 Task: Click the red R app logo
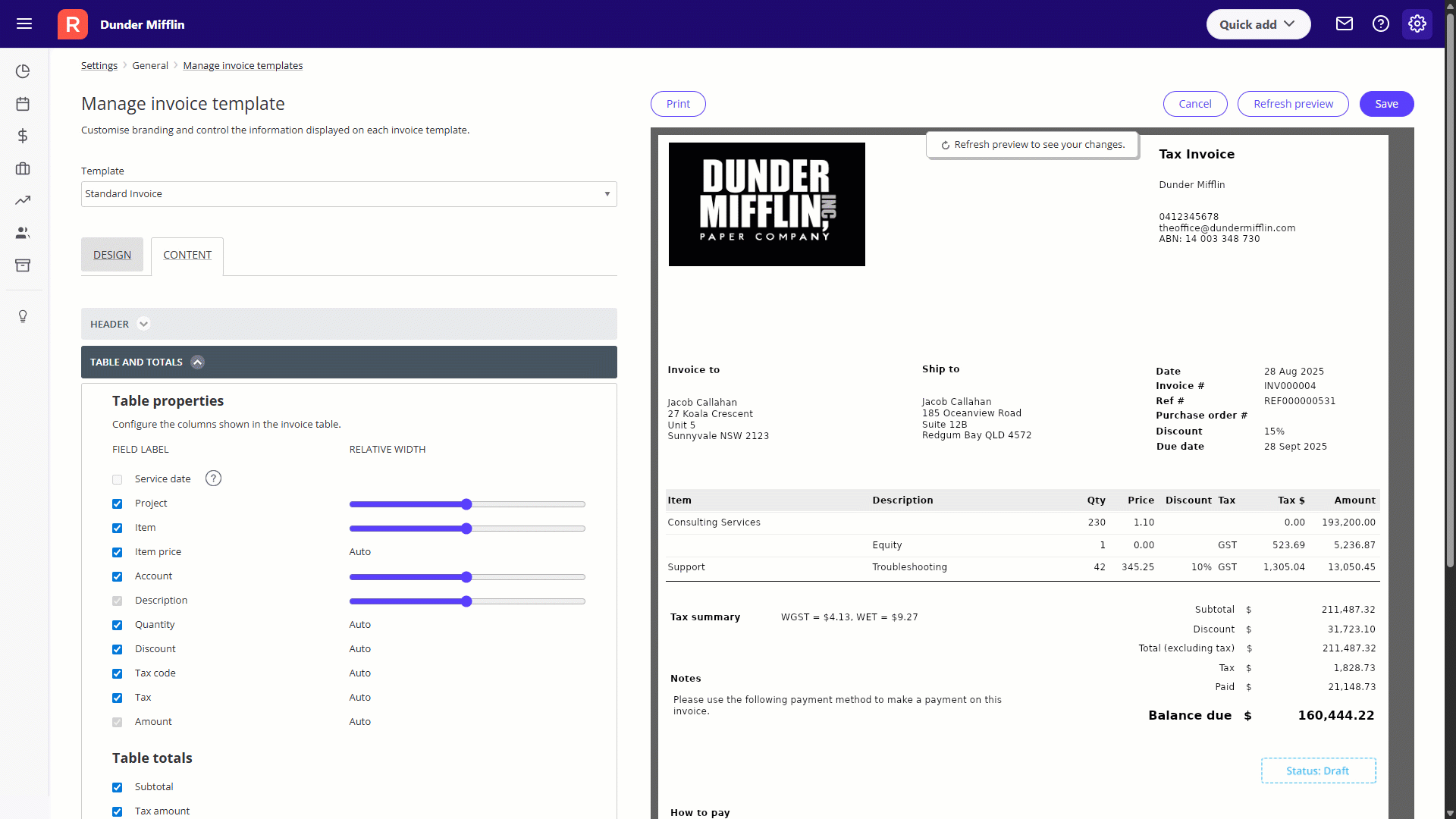click(x=73, y=24)
